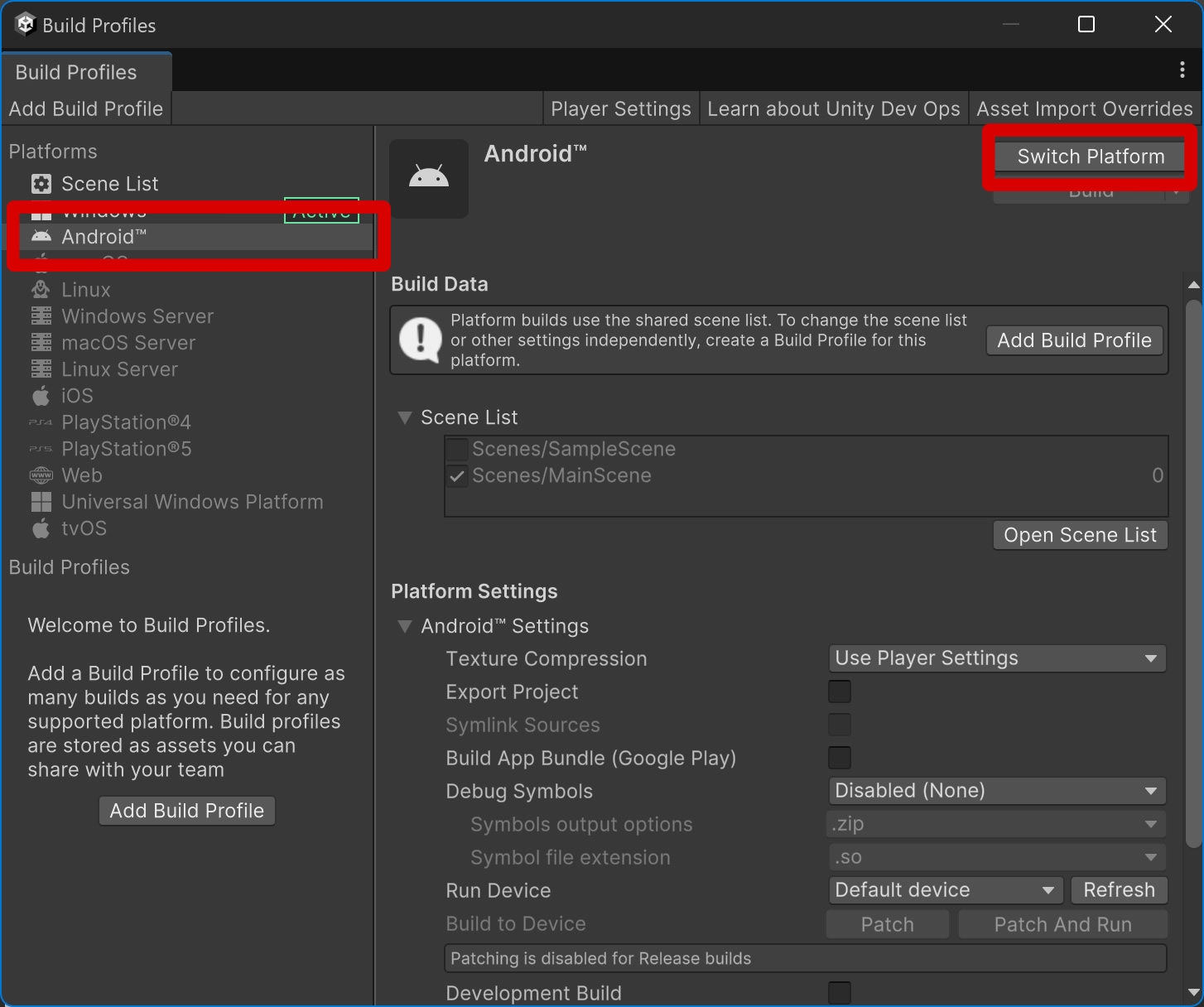The height and width of the screenshot is (1007, 1204).
Task: Enable the Development Build checkbox
Action: pos(840,993)
